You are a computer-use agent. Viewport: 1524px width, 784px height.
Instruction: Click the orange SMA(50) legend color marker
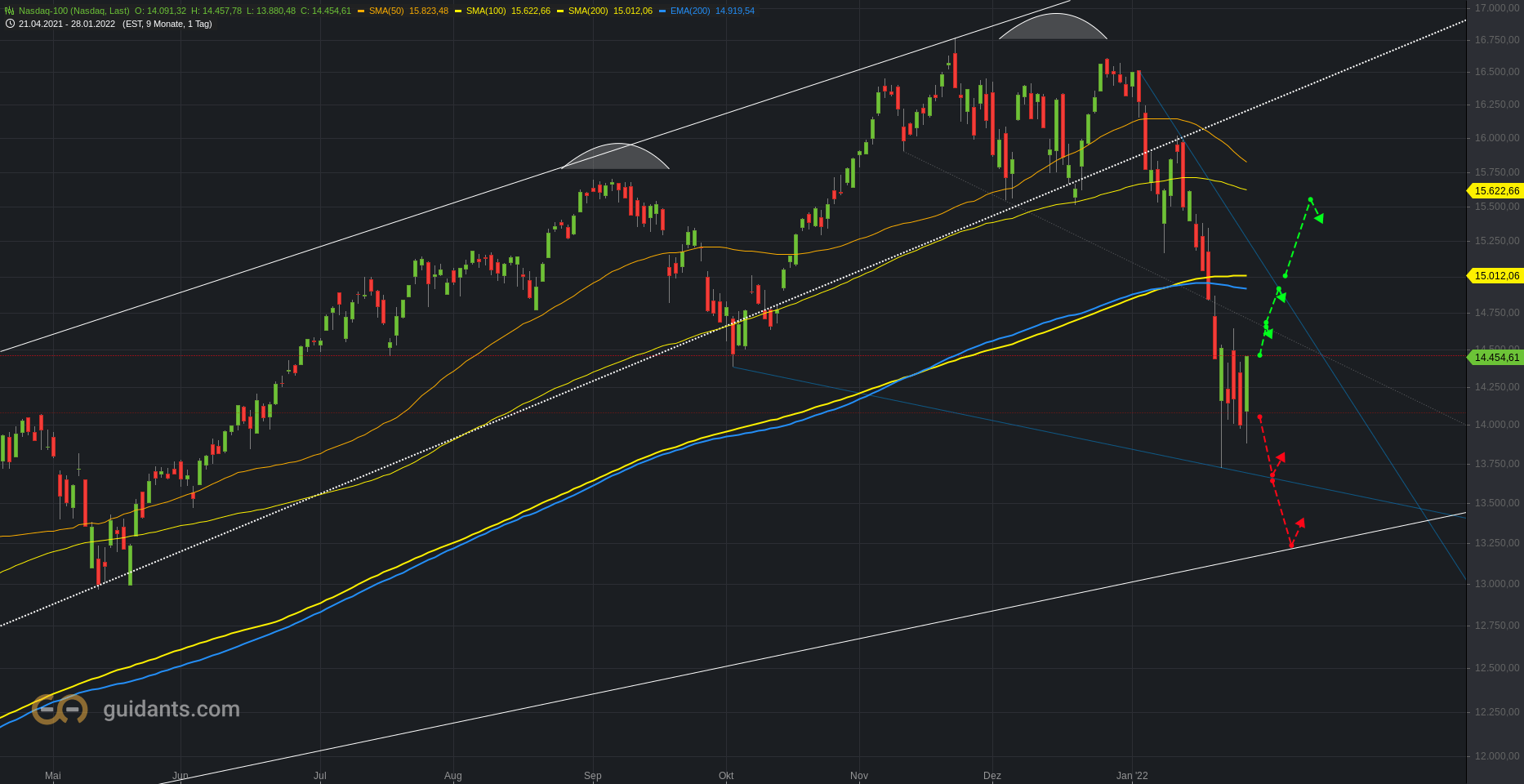(361, 11)
